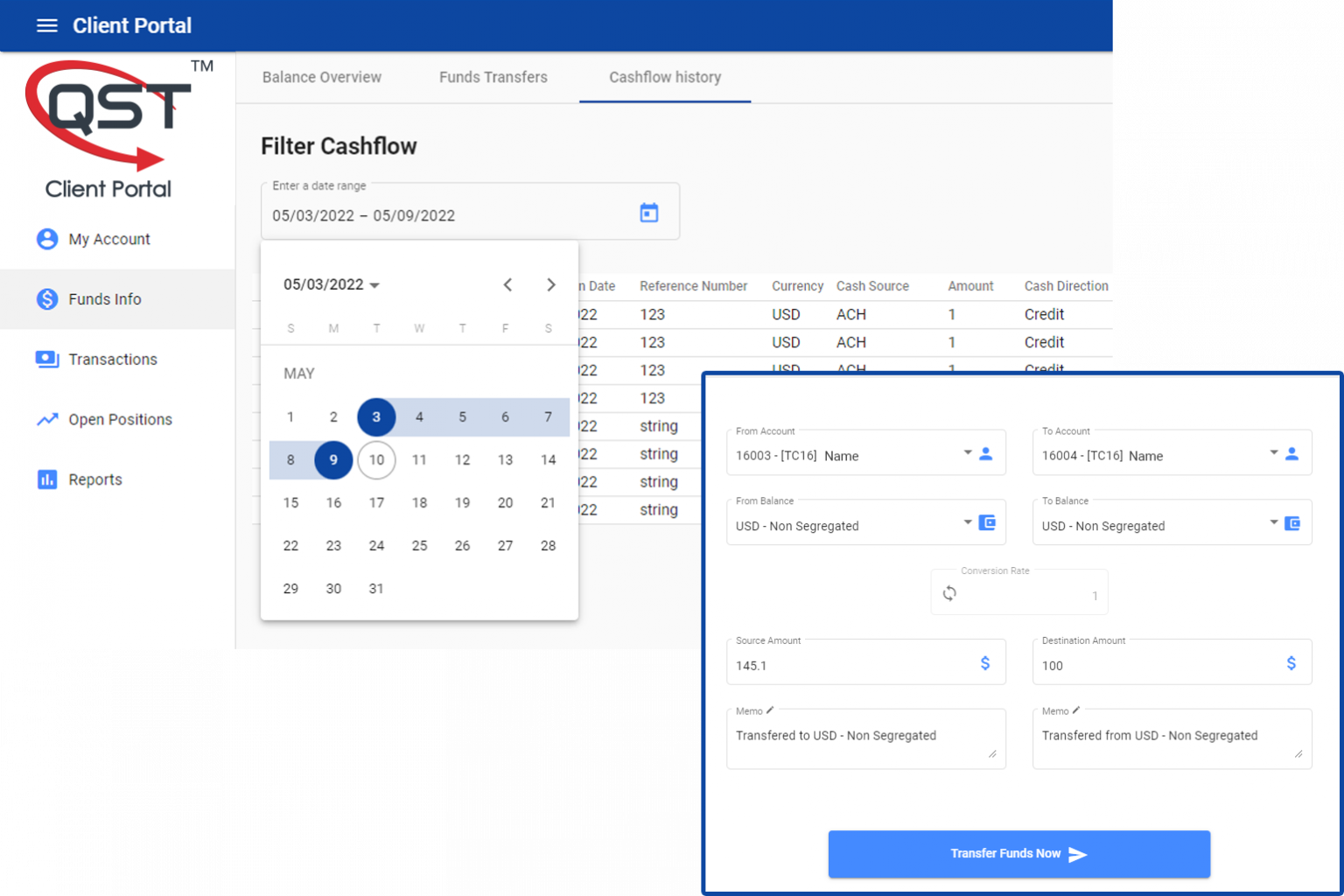Click the calendar icon in date range field
The width and height of the screenshot is (1344, 896).
coord(648,213)
